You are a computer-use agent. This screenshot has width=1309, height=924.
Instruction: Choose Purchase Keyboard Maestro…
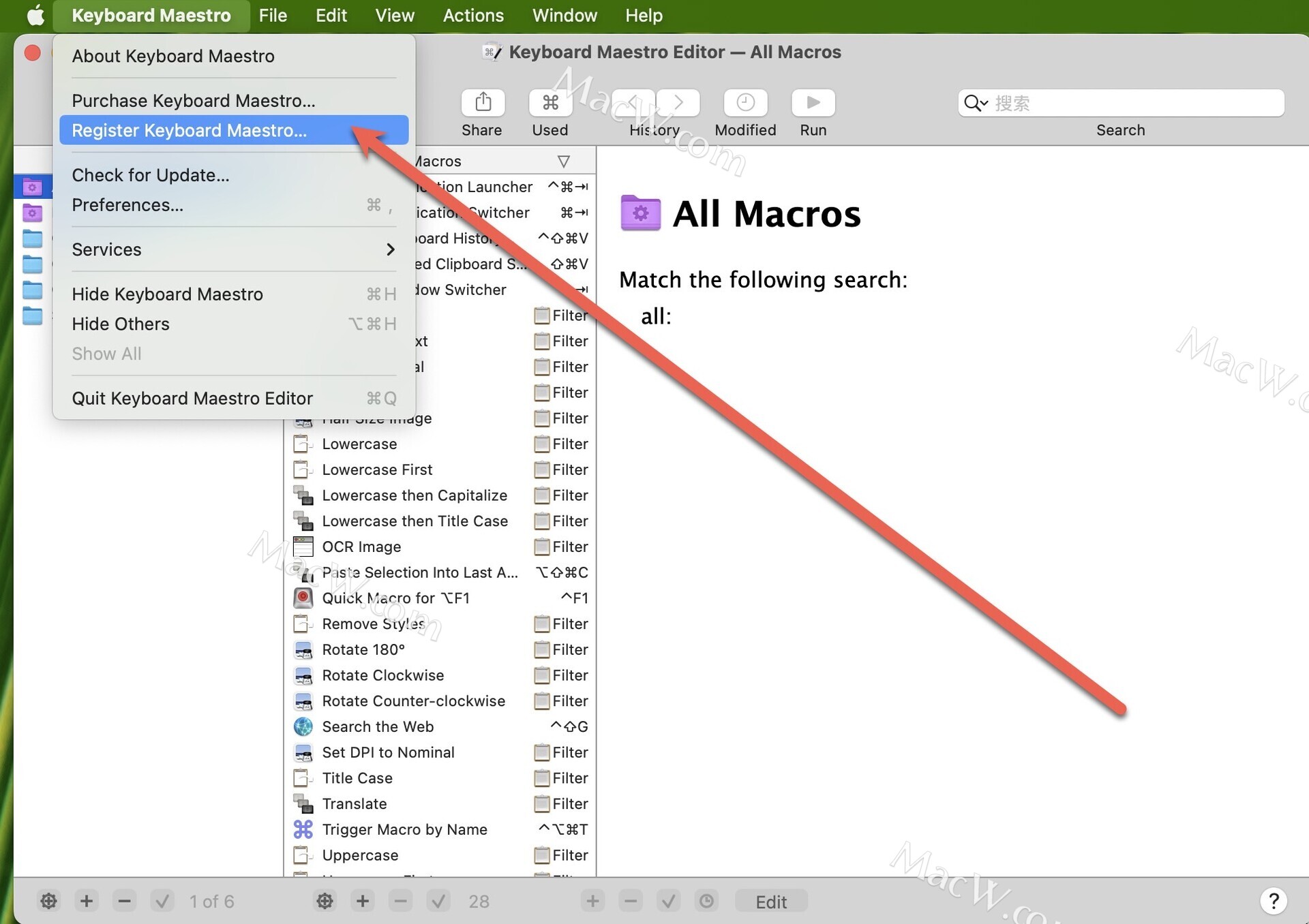tap(234, 101)
